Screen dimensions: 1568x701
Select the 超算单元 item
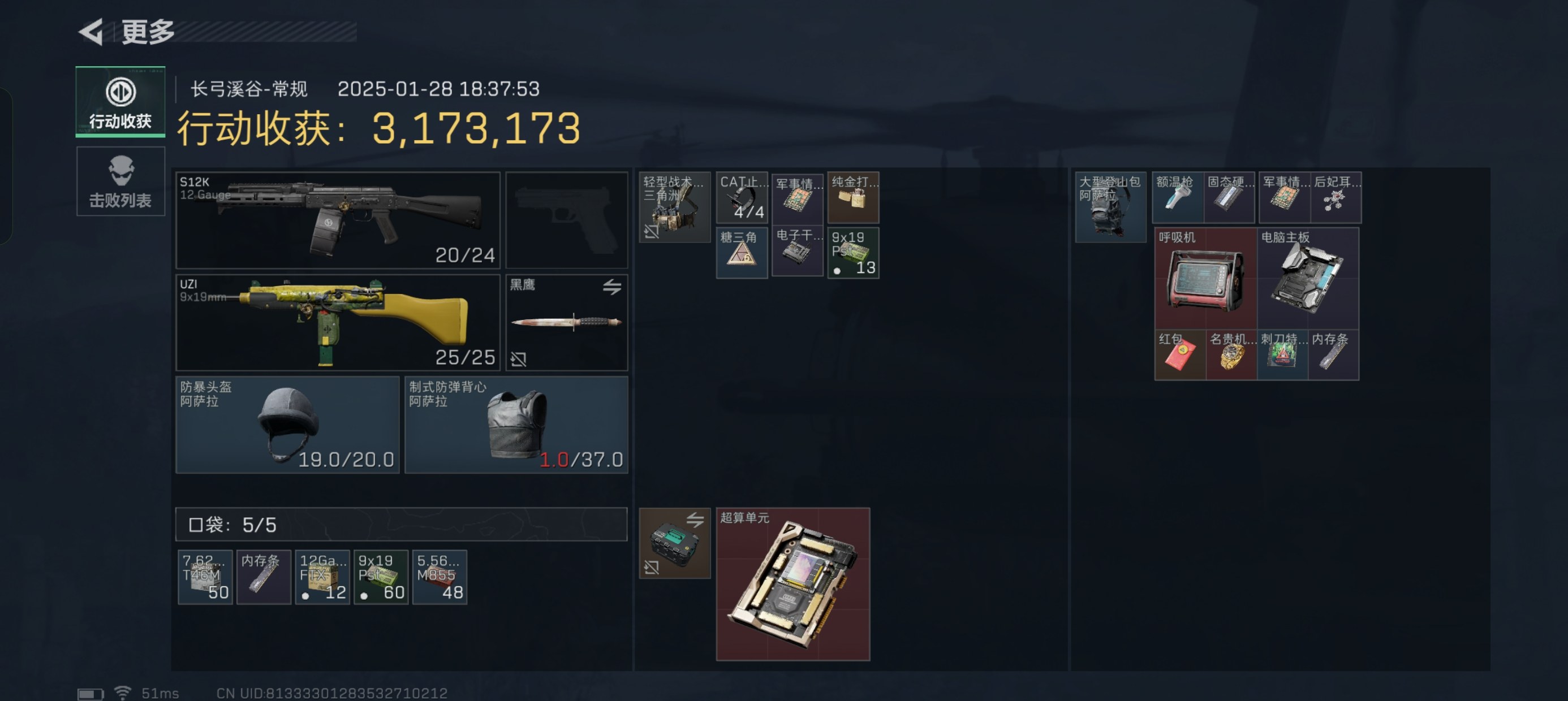[793, 584]
